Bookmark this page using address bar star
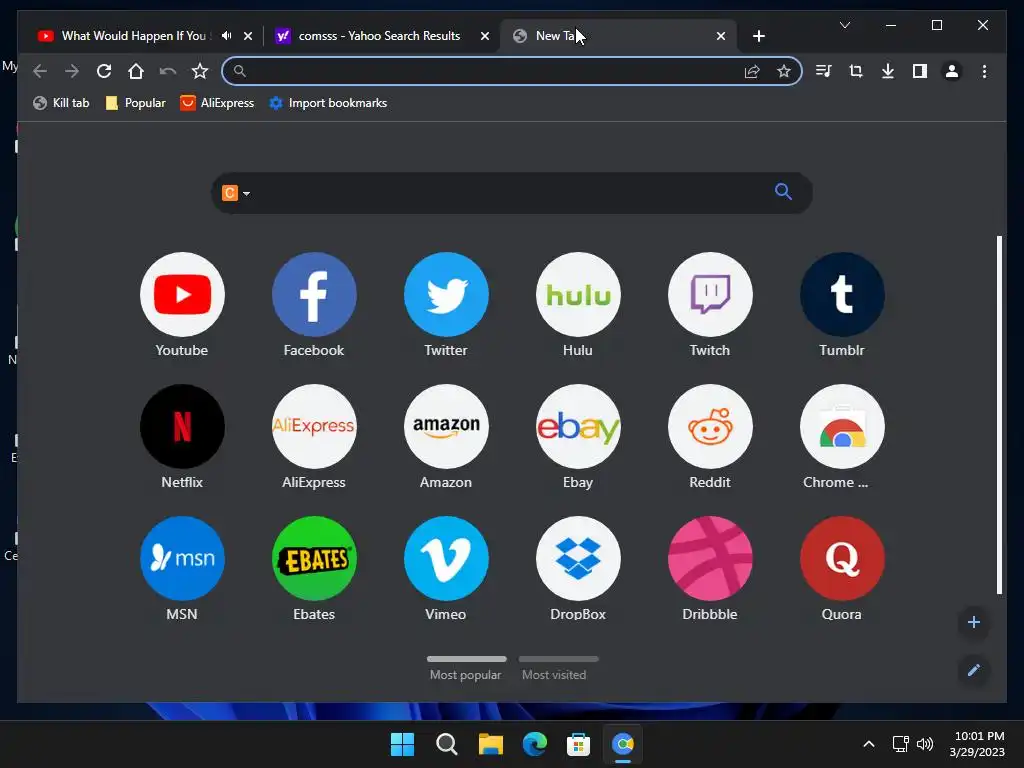The width and height of the screenshot is (1024, 768). tap(784, 71)
